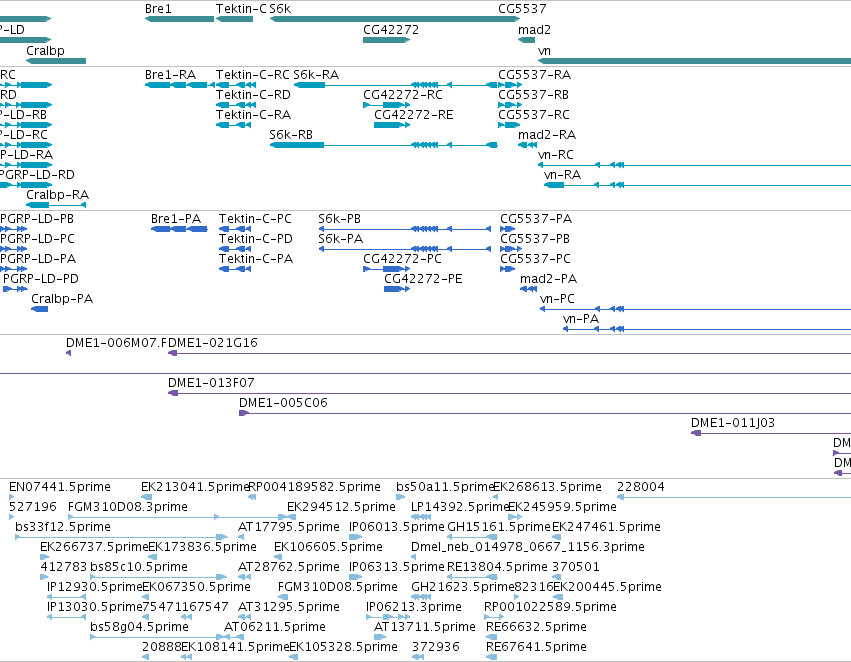Select the CG5537-RB transcript label
This screenshot has width=851, height=662.
[x=534, y=95]
